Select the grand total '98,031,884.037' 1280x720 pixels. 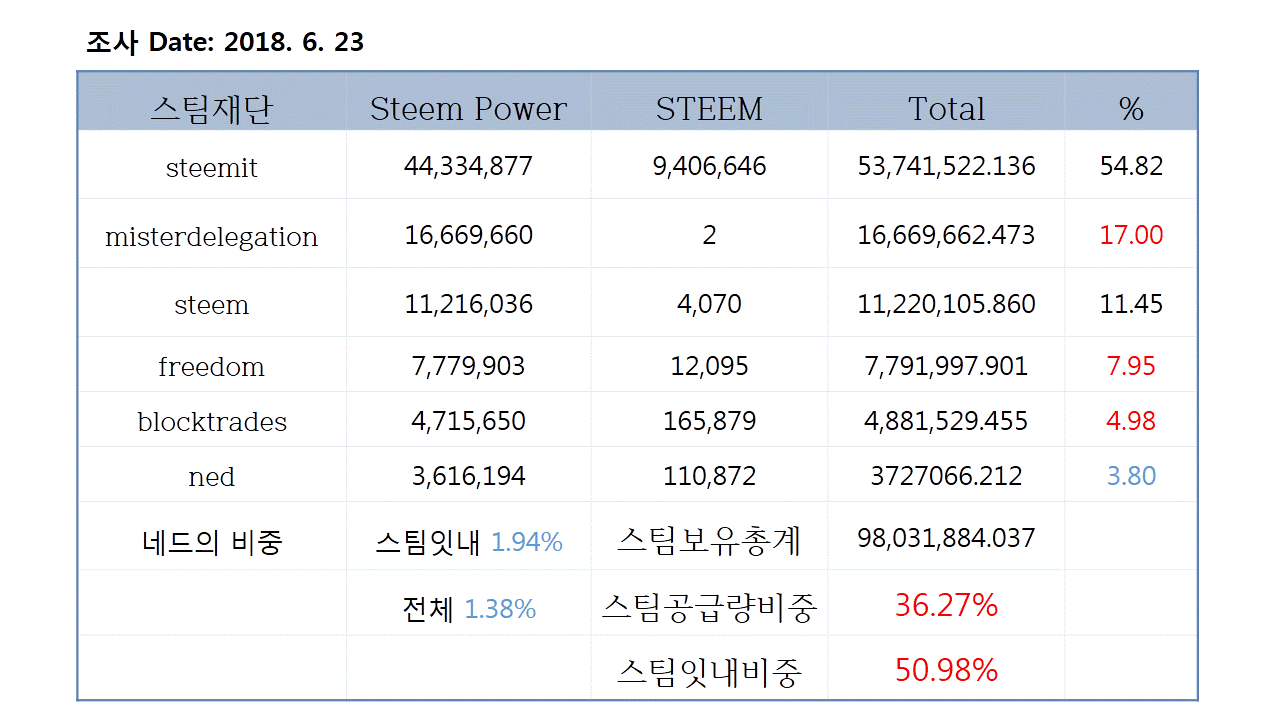click(x=946, y=538)
